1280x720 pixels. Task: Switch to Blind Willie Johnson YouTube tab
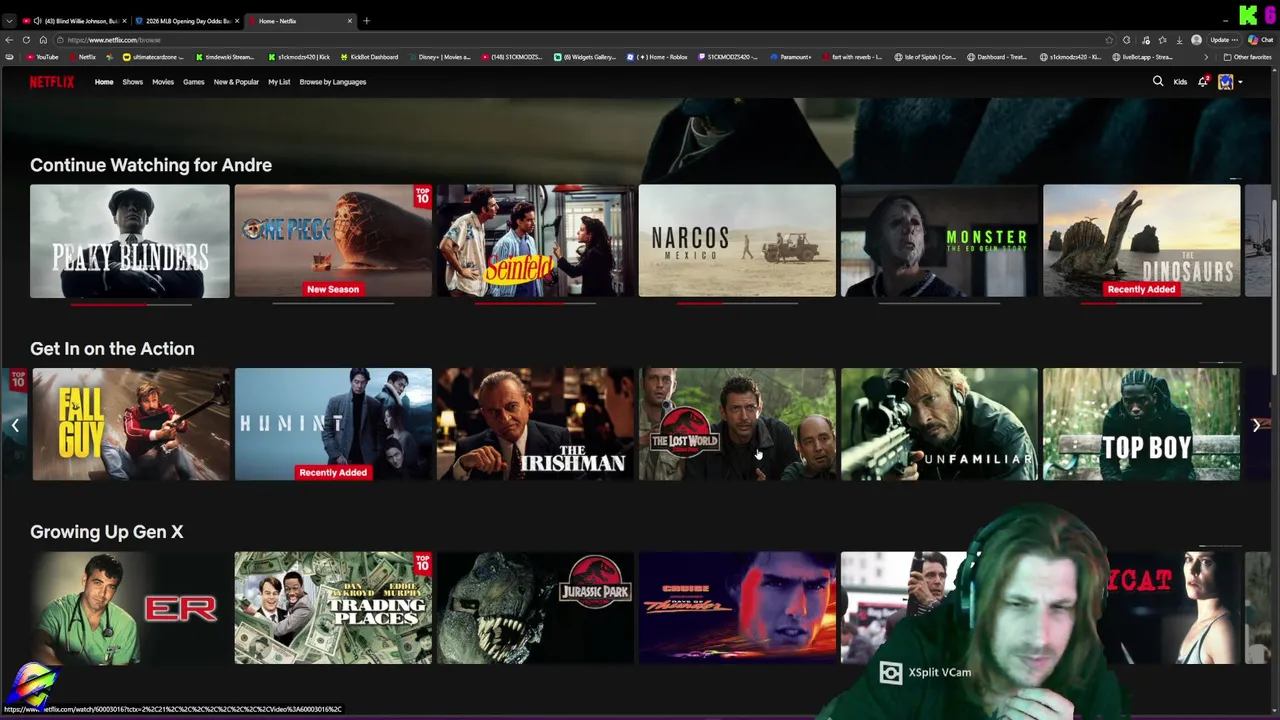[75, 20]
